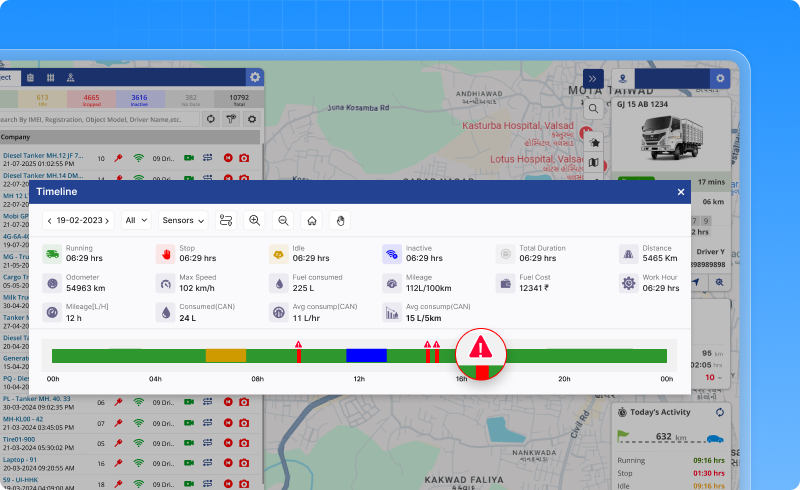The height and width of the screenshot is (490, 800).
Task: Open Diesel Tanker MH.12 JF vehicle entry
Action: (x=45, y=156)
